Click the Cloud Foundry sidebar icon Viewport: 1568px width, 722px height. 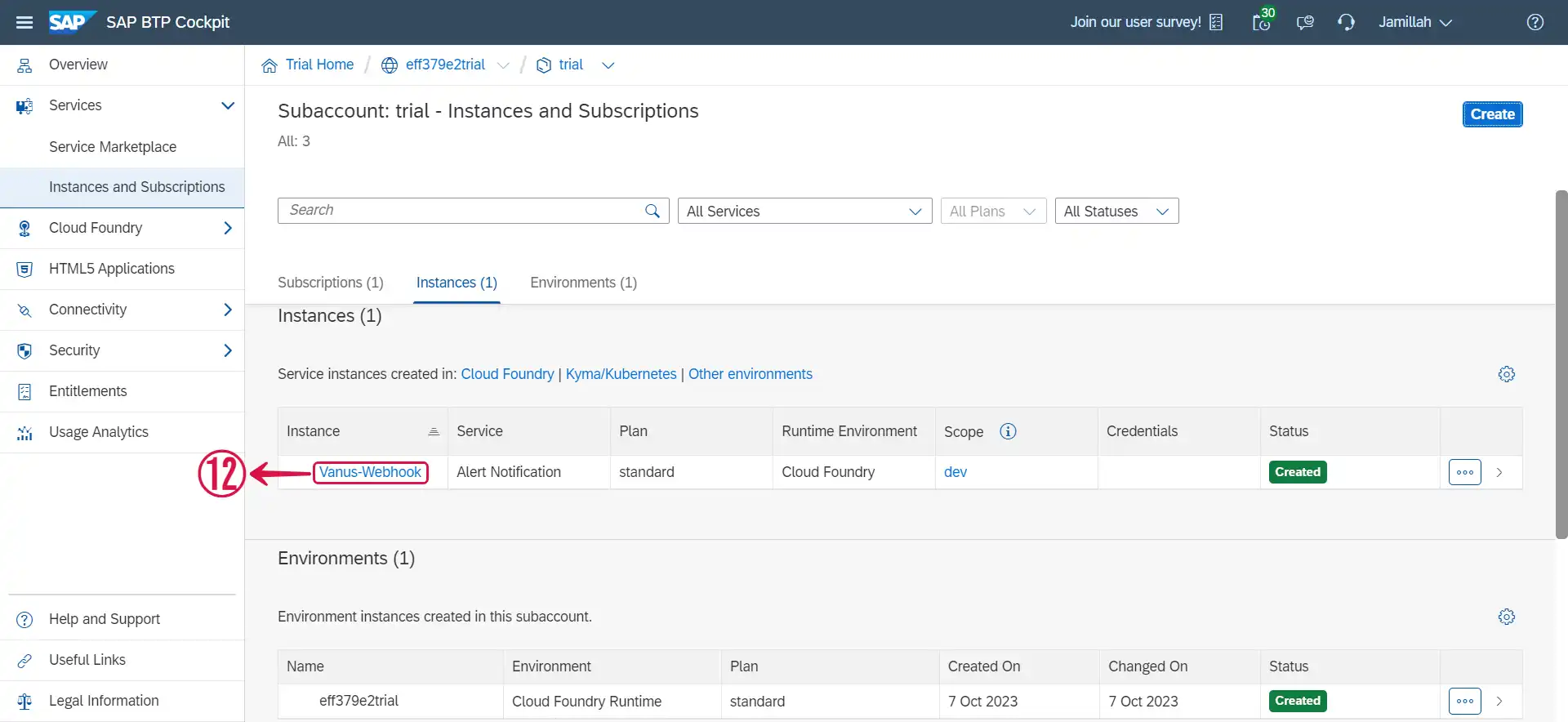point(24,228)
